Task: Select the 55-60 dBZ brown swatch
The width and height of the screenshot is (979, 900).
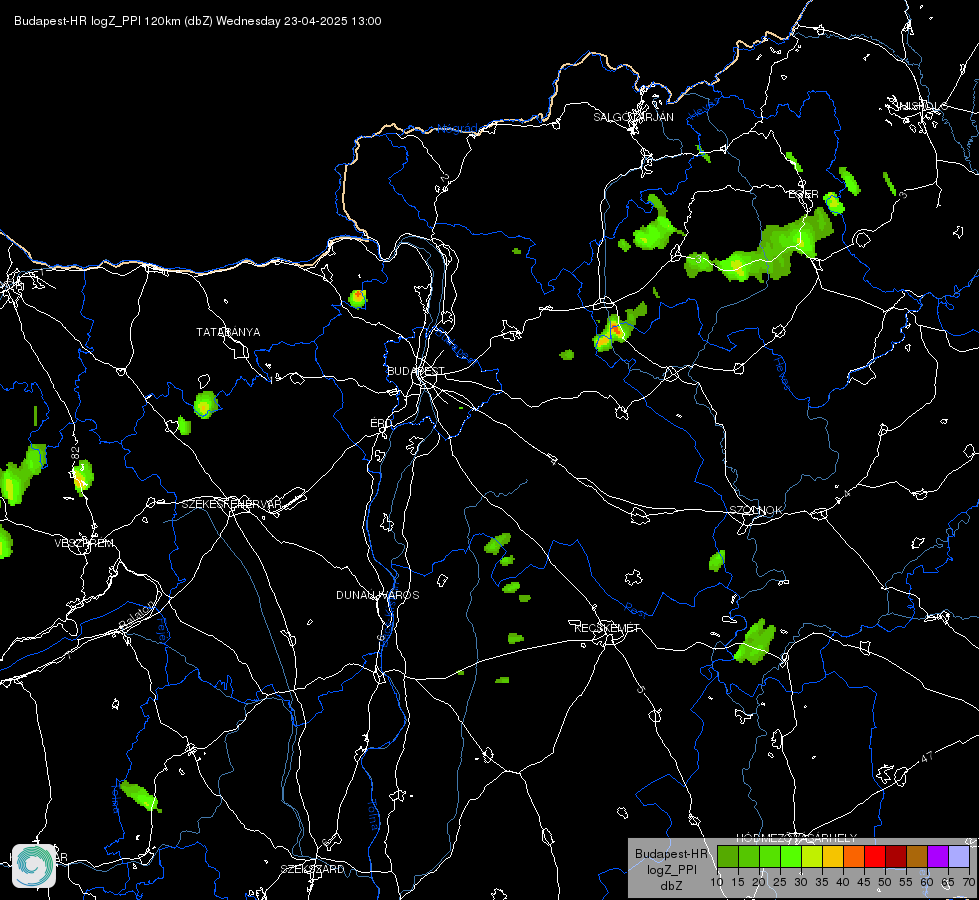Action: [x=917, y=857]
